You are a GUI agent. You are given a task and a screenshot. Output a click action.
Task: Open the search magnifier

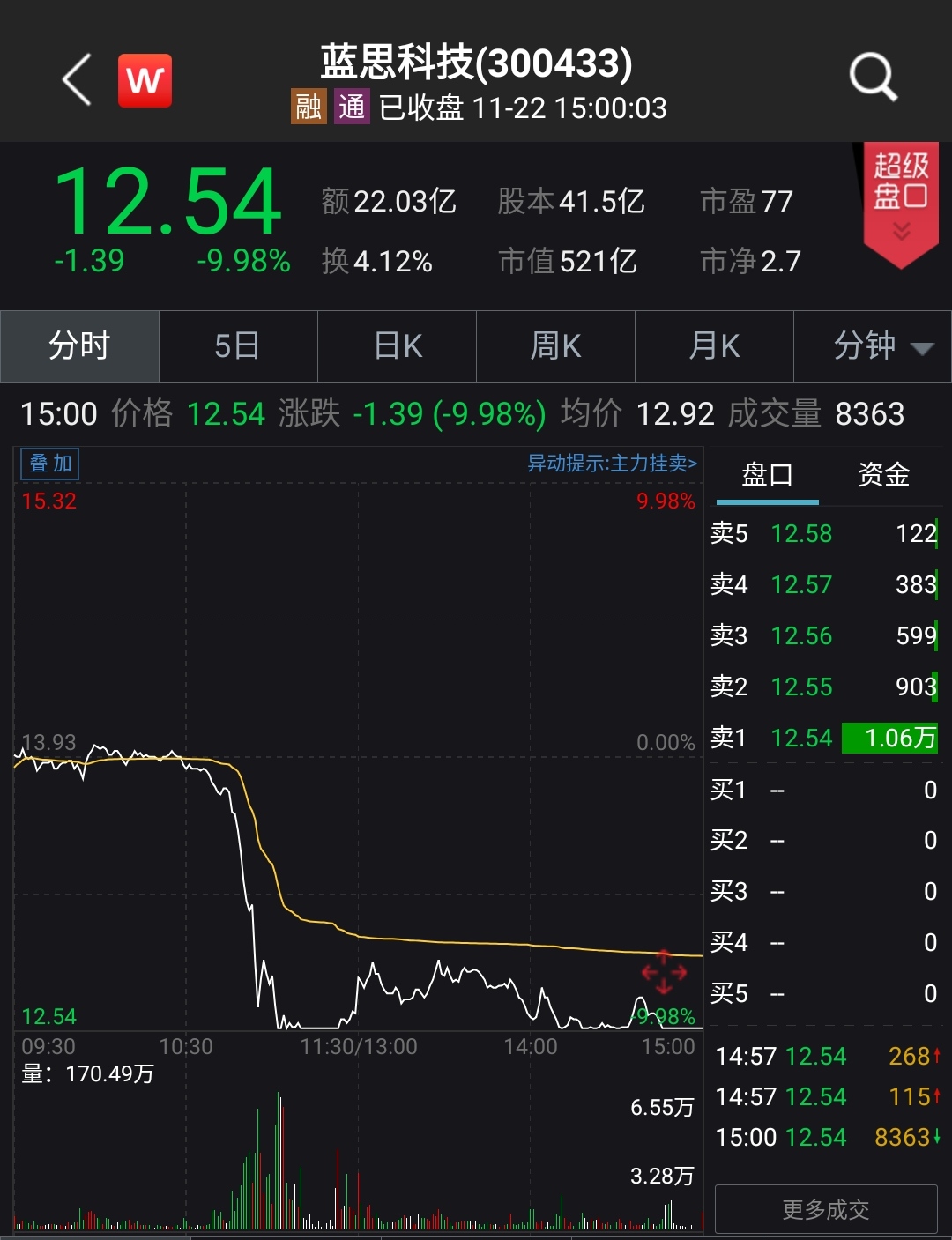tap(872, 78)
